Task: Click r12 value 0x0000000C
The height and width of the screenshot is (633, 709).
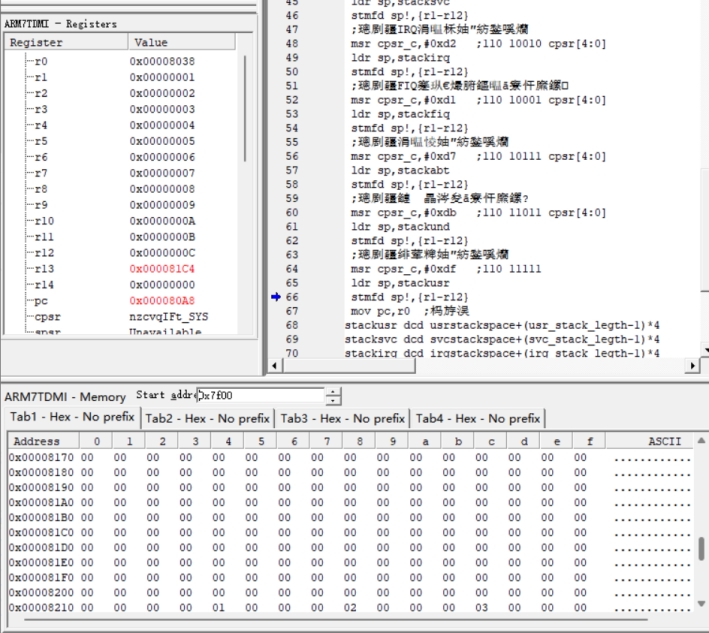Action: (162, 253)
